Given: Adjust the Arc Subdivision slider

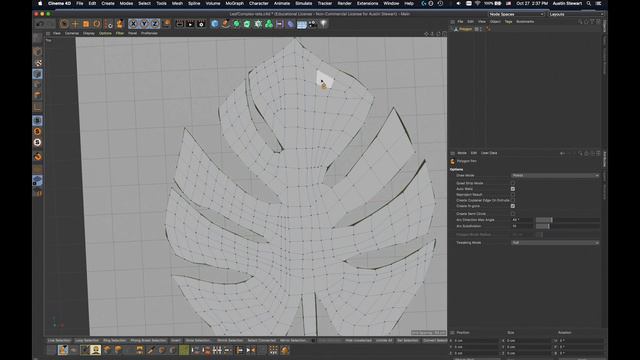Looking at the screenshot, I should pyautogui.click(x=567, y=226).
